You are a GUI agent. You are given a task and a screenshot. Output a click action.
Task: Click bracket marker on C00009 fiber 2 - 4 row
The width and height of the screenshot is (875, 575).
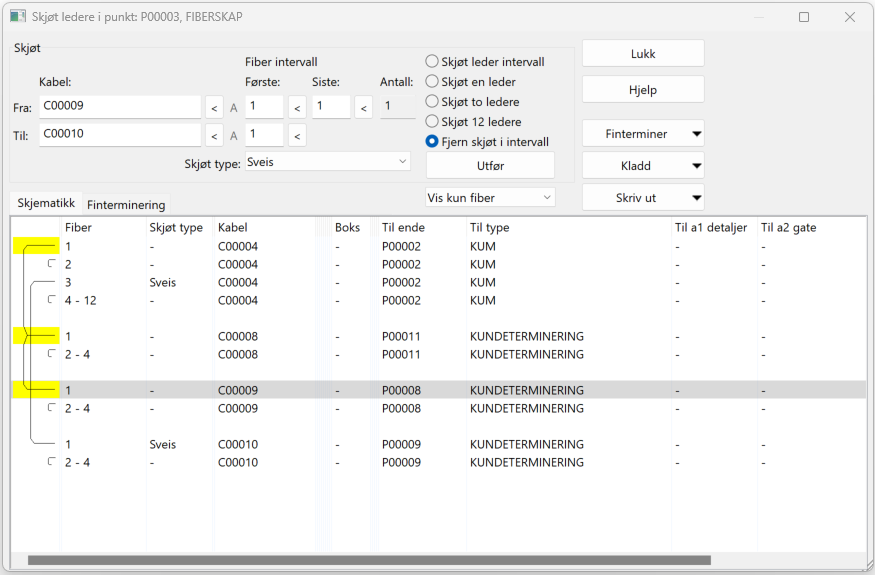[51, 408]
